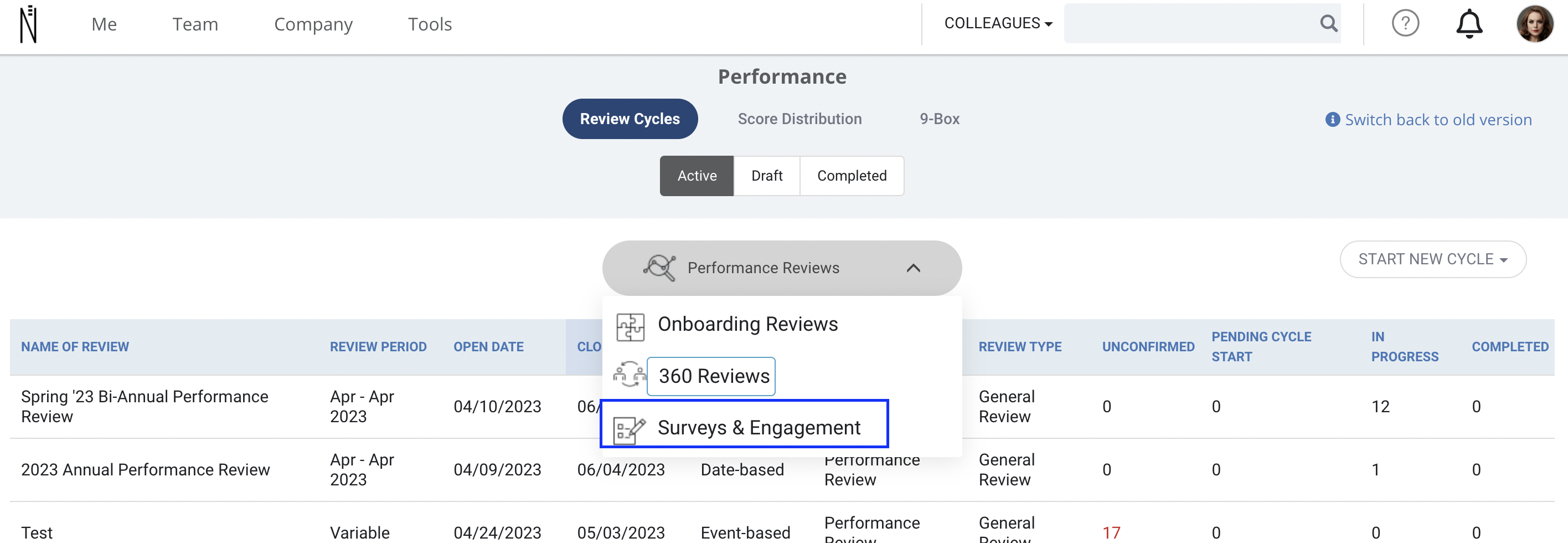1568x543 pixels.
Task: Click the Variable review period cell
Action: 359,532
